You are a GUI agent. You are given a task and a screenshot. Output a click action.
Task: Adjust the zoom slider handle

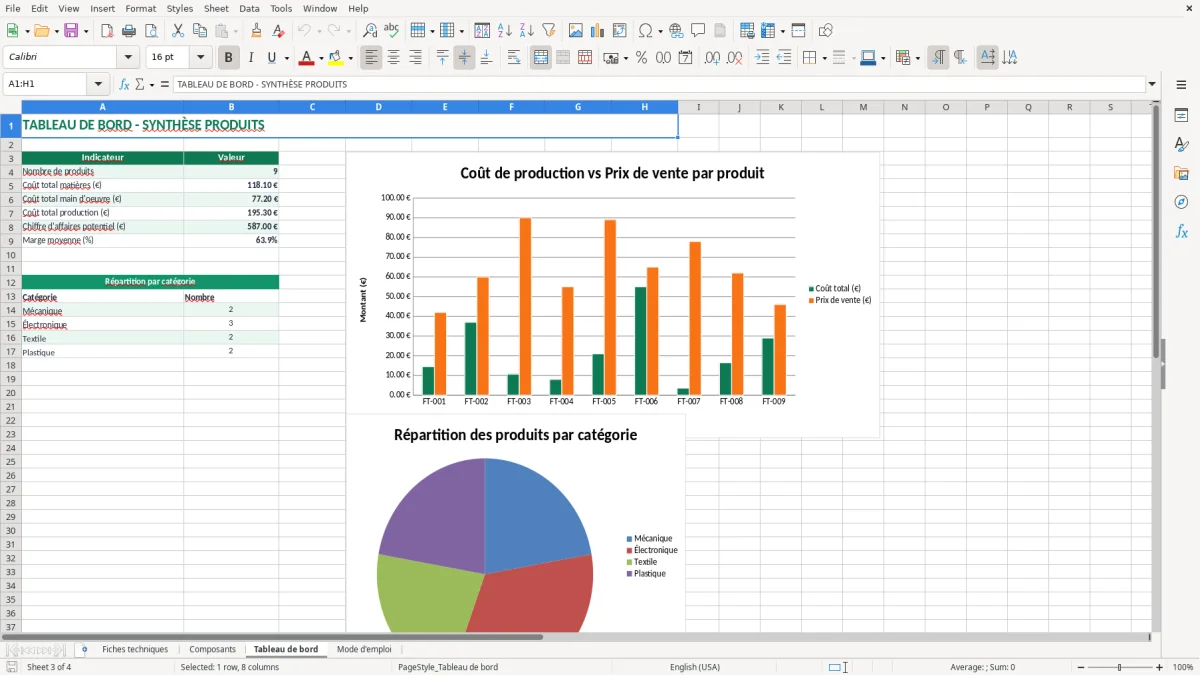click(x=1119, y=667)
